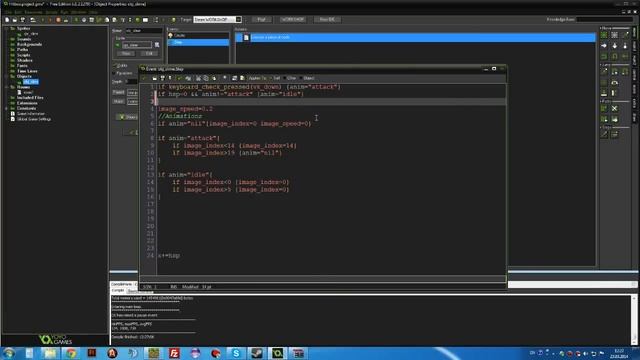640x360 pixels.
Task: Create a sprite via toolbar icon
Action: (76, 20)
